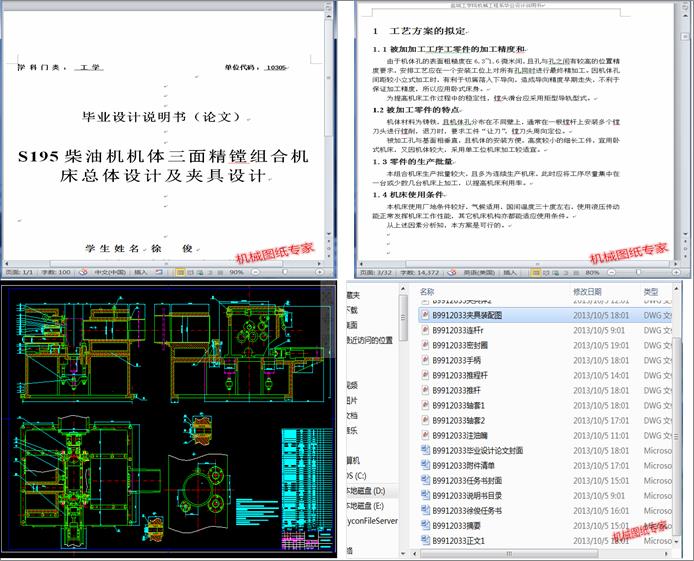Screen dimensions: 694x561
Task: Switch thesis body window to Draft view
Action: pyautogui.click(x=576, y=273)
